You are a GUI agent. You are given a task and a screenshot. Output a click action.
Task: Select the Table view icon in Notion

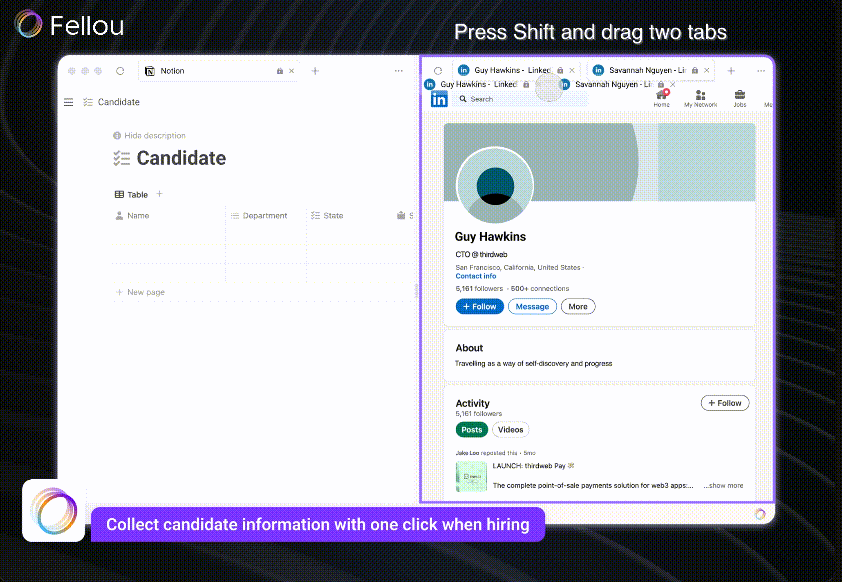point(121,193)
